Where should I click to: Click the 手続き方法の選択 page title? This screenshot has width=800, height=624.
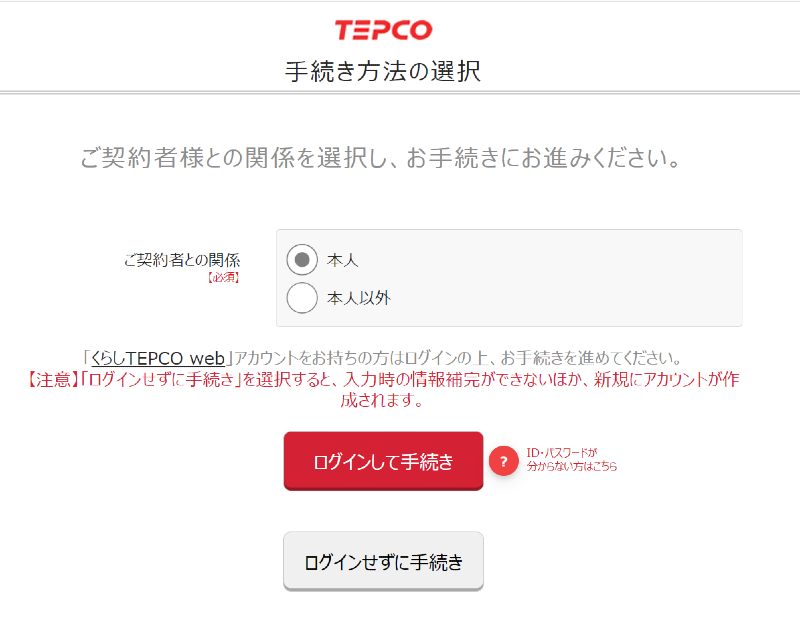click(x=383, y=71)
